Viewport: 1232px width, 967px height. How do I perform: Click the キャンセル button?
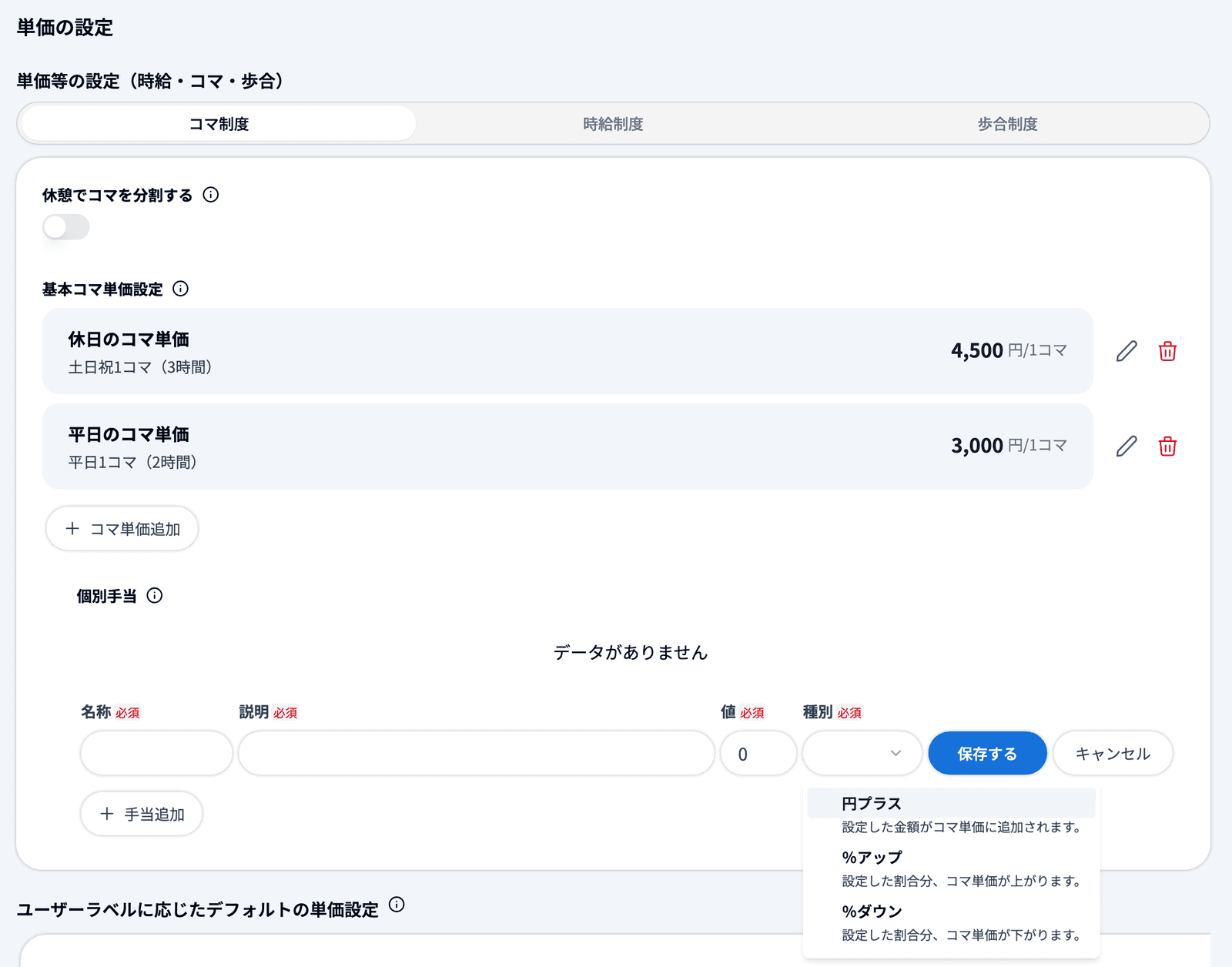1113,753
